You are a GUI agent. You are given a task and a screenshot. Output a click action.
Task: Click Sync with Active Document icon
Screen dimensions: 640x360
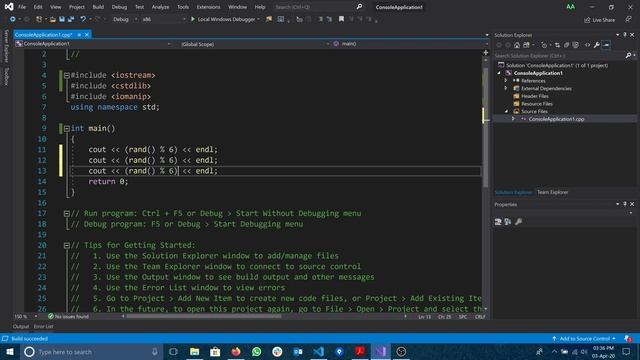pyautogui.click(x=557, y=45)
